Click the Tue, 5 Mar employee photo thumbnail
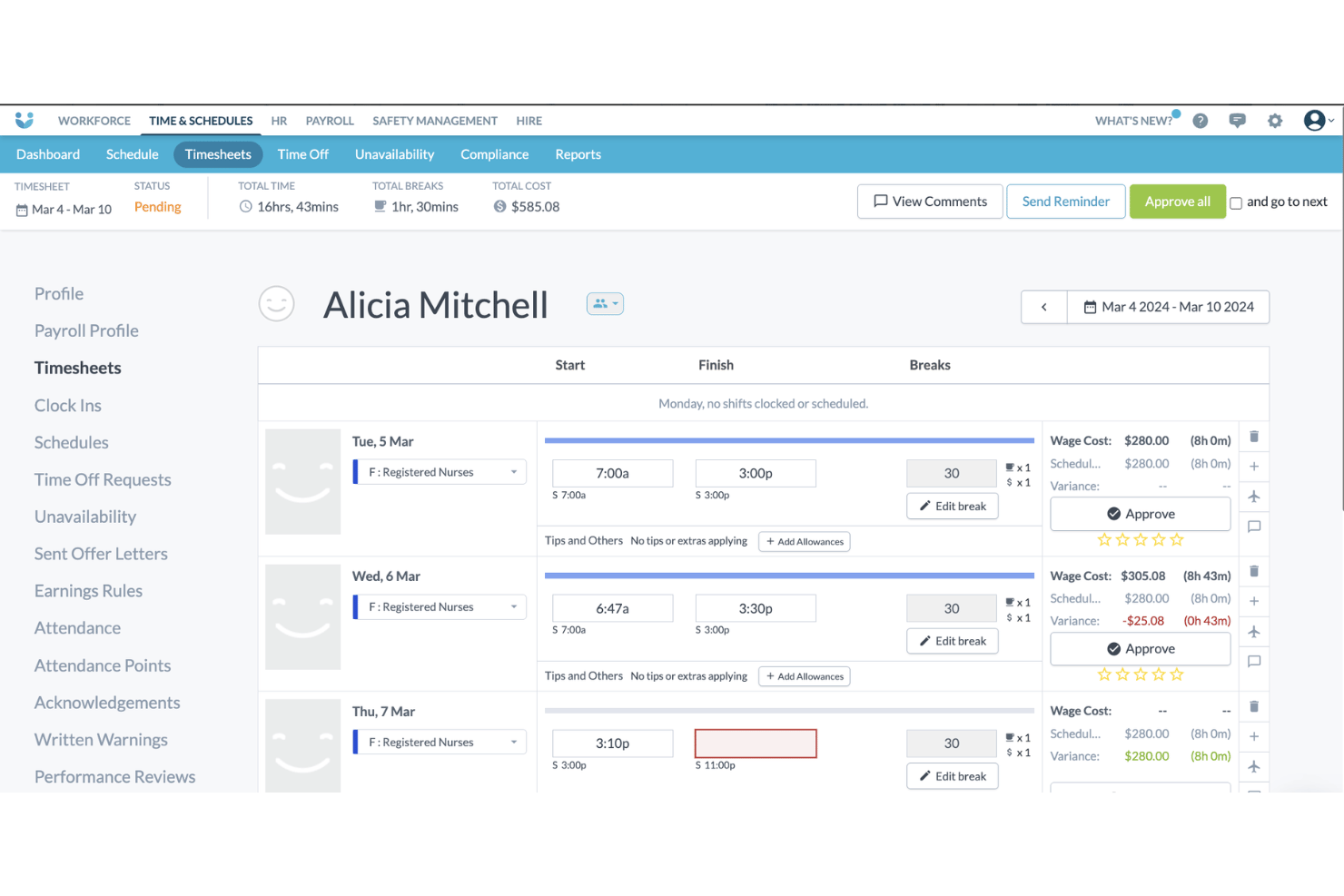This screenshot has width=1344, height=896. [303, 481]
